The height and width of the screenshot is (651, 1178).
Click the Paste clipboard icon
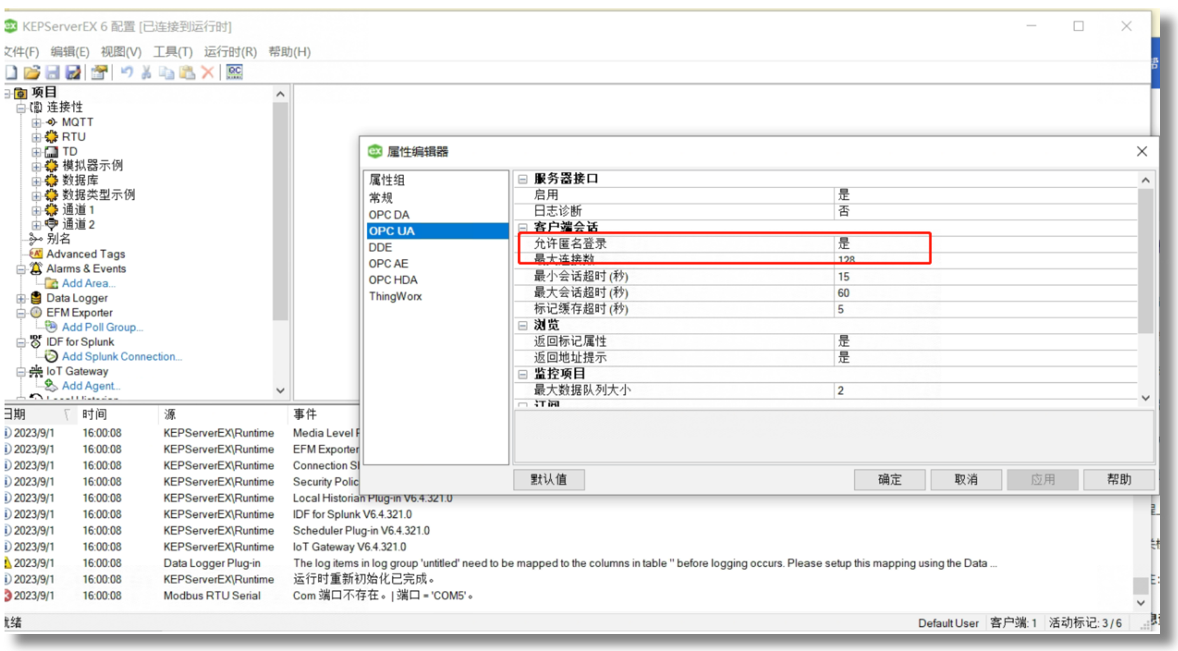pos(187,72)
